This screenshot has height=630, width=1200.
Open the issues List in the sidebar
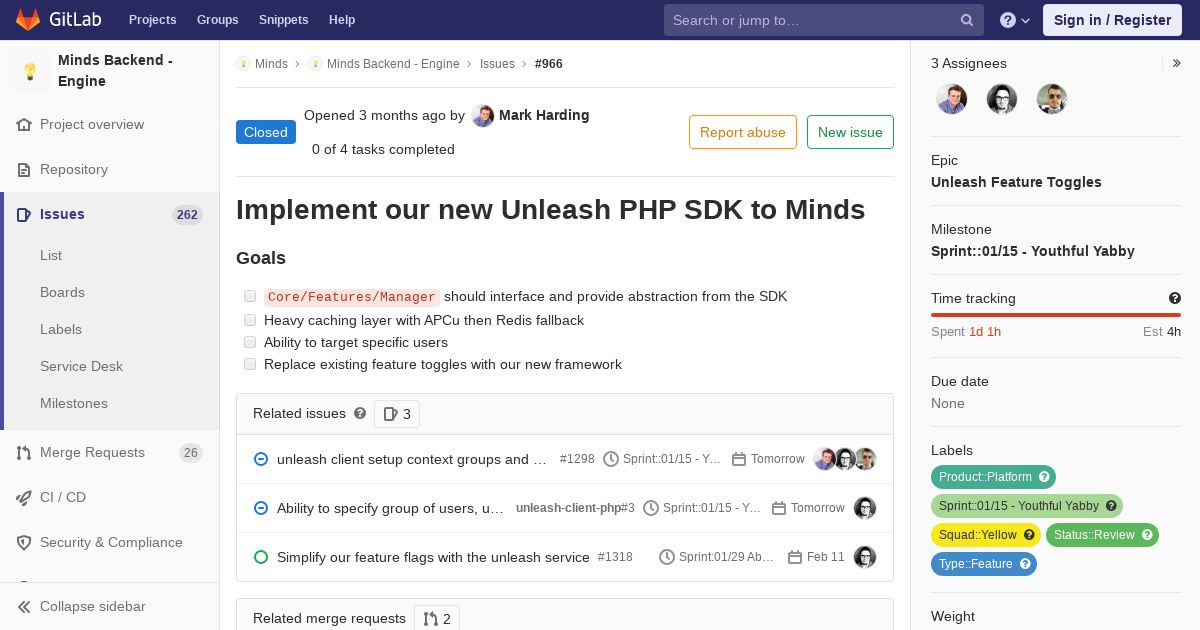click(x=51, y=255)
